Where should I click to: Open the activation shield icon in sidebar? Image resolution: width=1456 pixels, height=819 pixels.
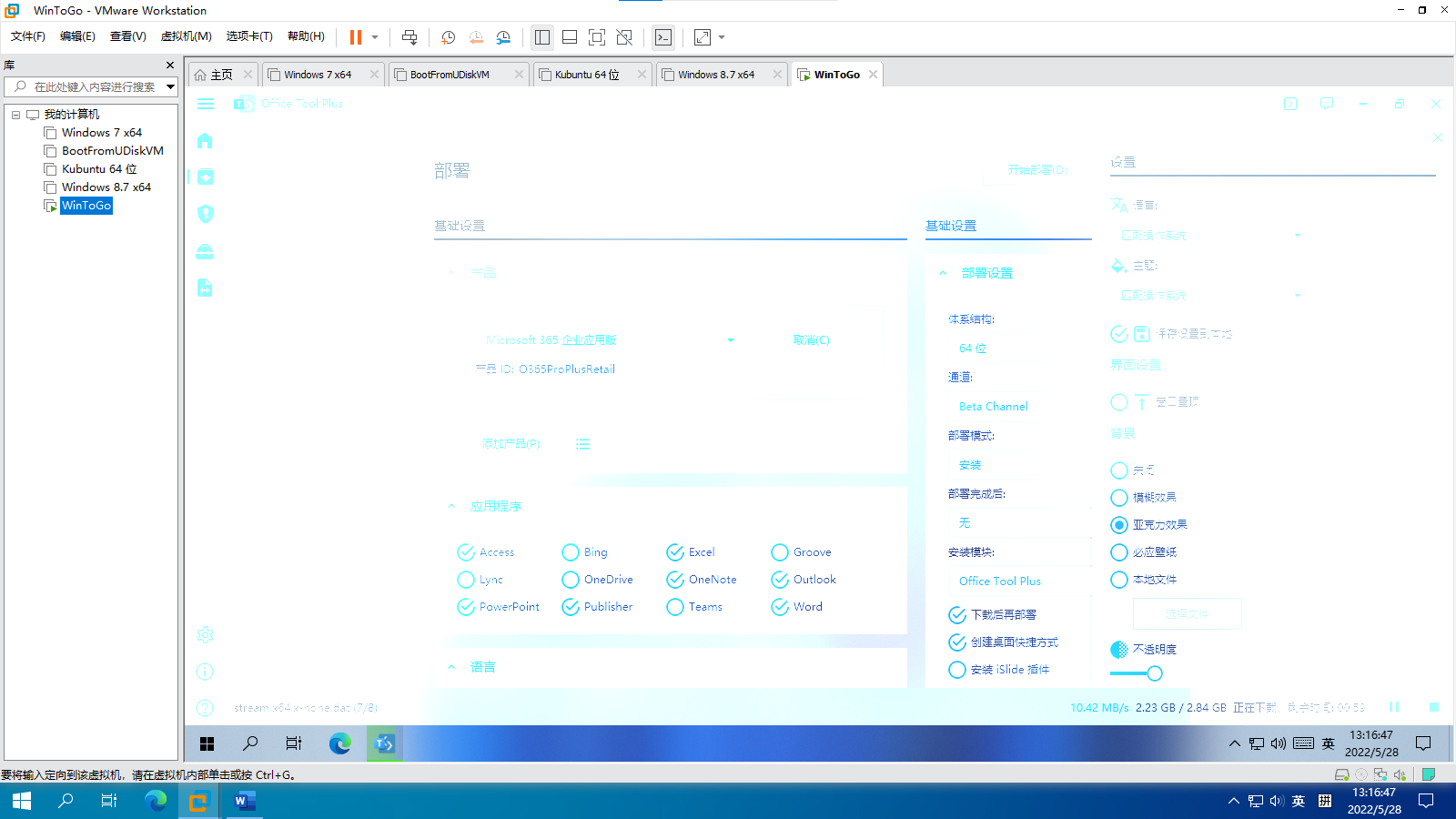tap(206, 214)
